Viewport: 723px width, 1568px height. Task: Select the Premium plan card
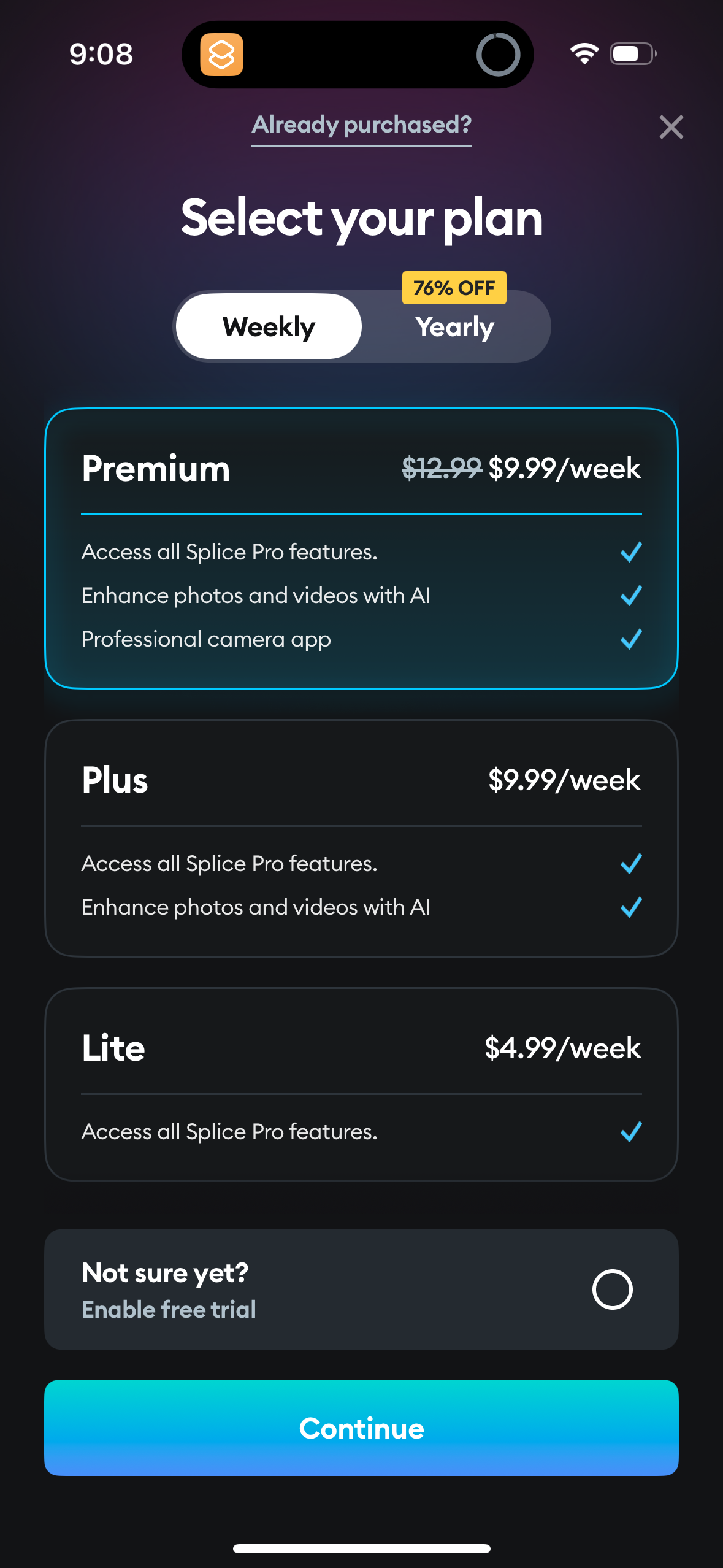click(x=361, y=549)
